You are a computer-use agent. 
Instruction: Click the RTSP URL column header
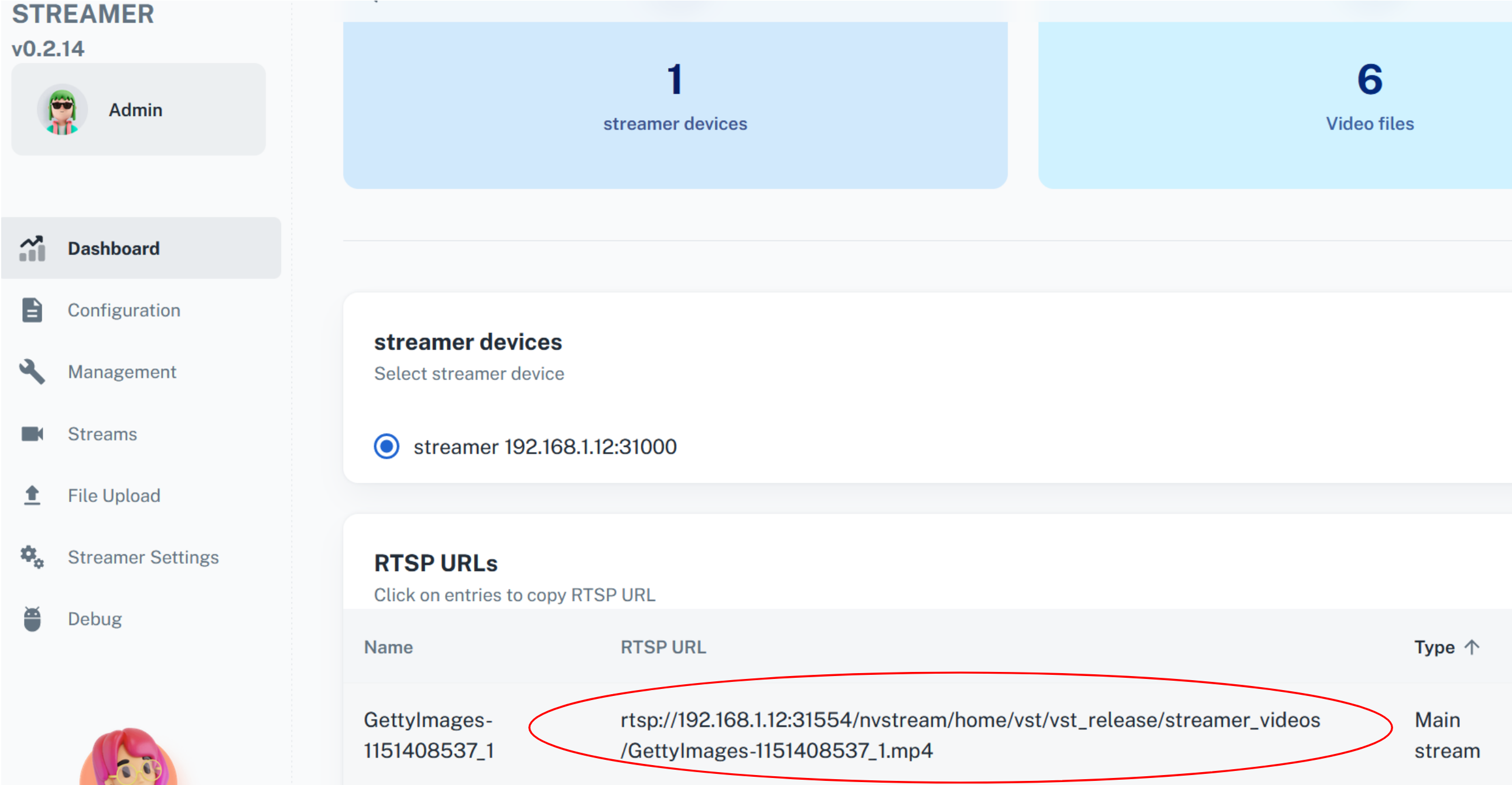coord(663,647)
